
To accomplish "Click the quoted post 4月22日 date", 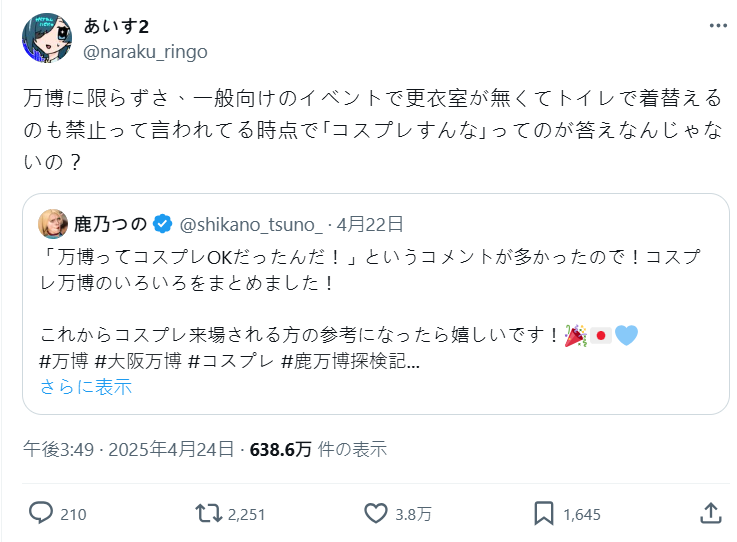I will (x=371, y=223).
